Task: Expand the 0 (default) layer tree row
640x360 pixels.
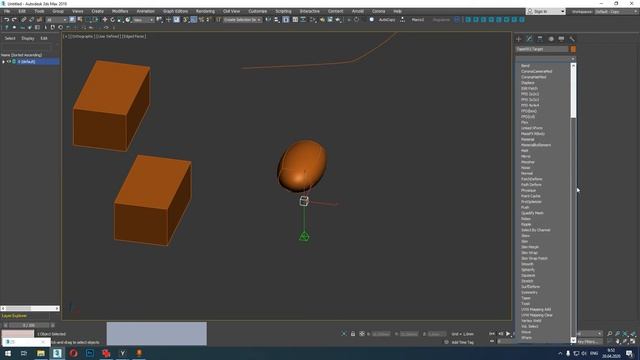Action: pyautogui.click(x=4, y=62)
